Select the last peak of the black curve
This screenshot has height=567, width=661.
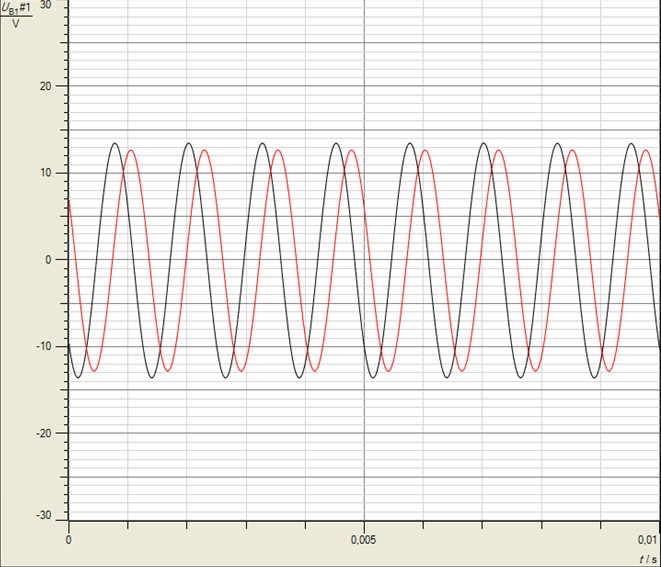click(x=631, y=143)
